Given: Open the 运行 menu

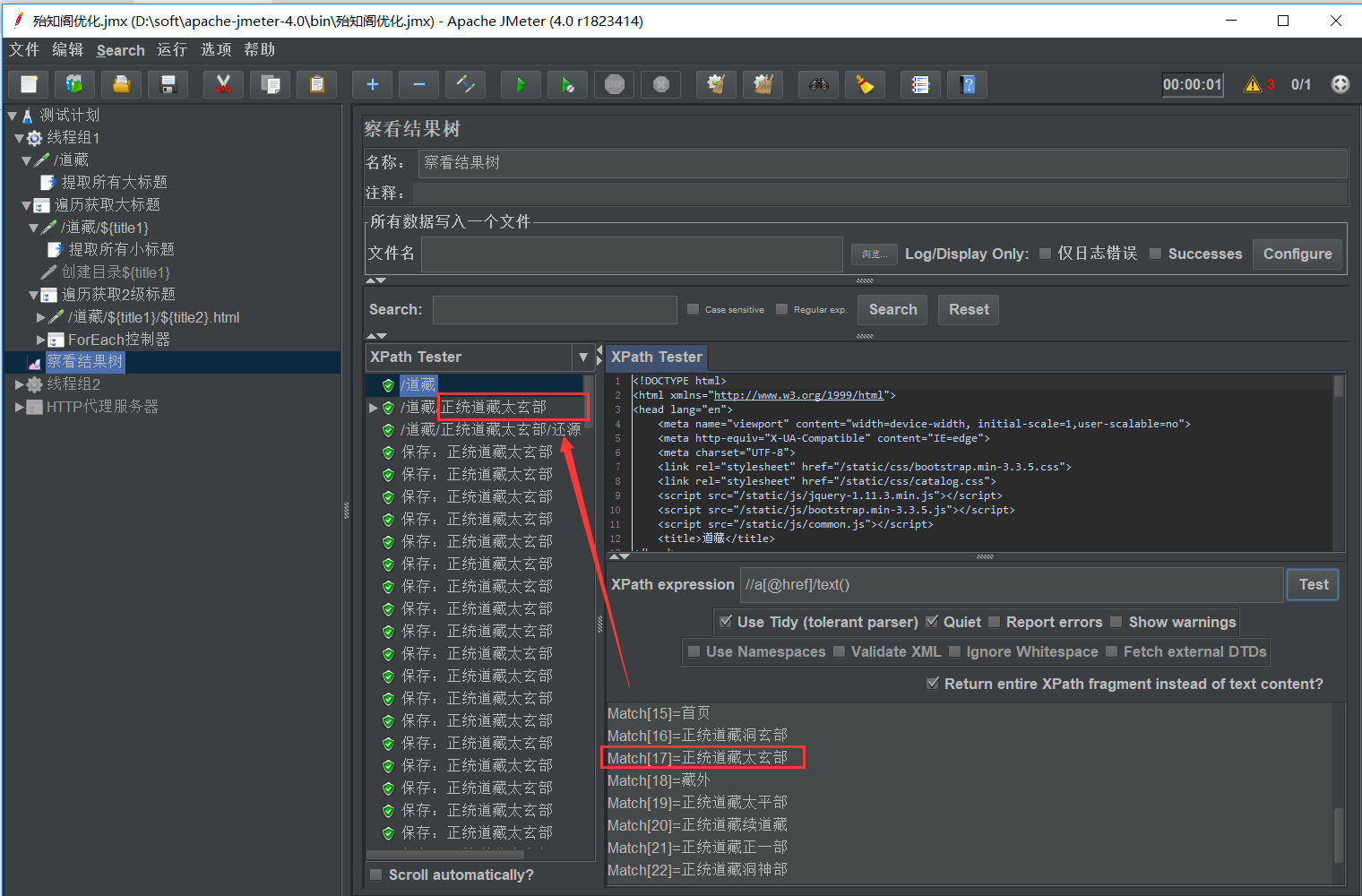Looking at the screenshot, I should click(172, 50).
